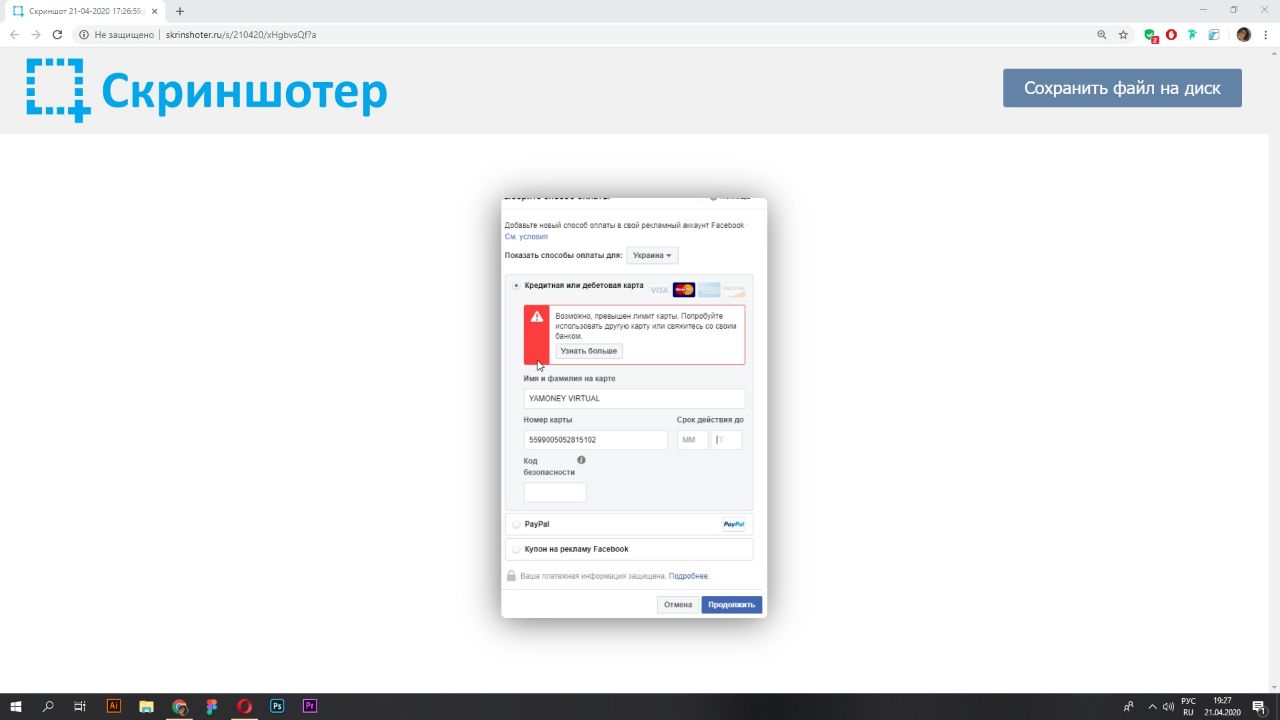Click the 'См. условия' link

[x=526, y=237]
